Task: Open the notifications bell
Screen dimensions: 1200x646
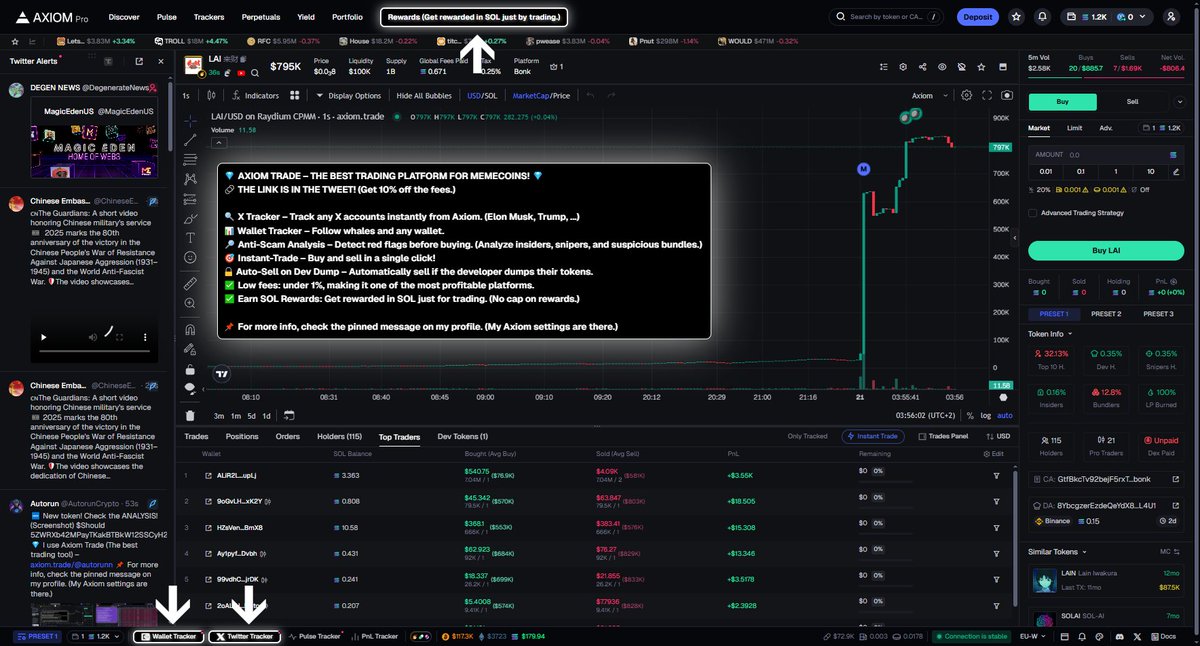Action: click(1043, 17)
